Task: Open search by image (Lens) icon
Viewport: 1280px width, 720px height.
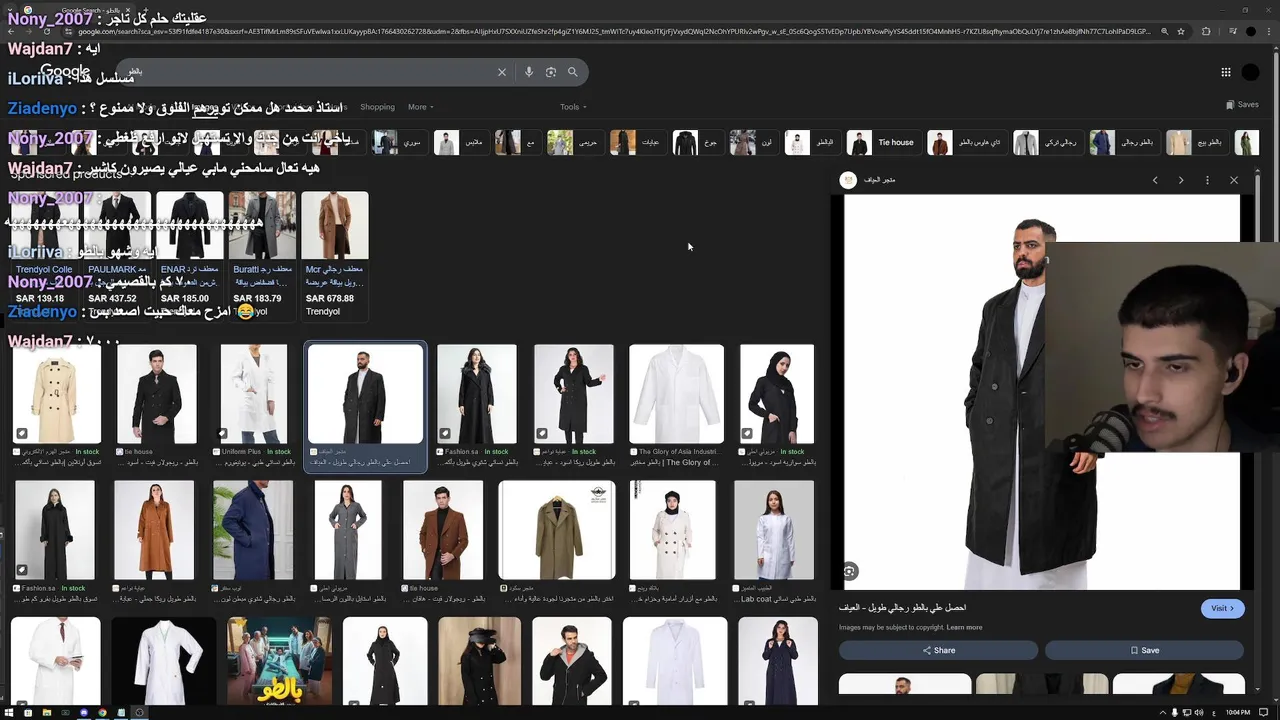Action: 551,72
